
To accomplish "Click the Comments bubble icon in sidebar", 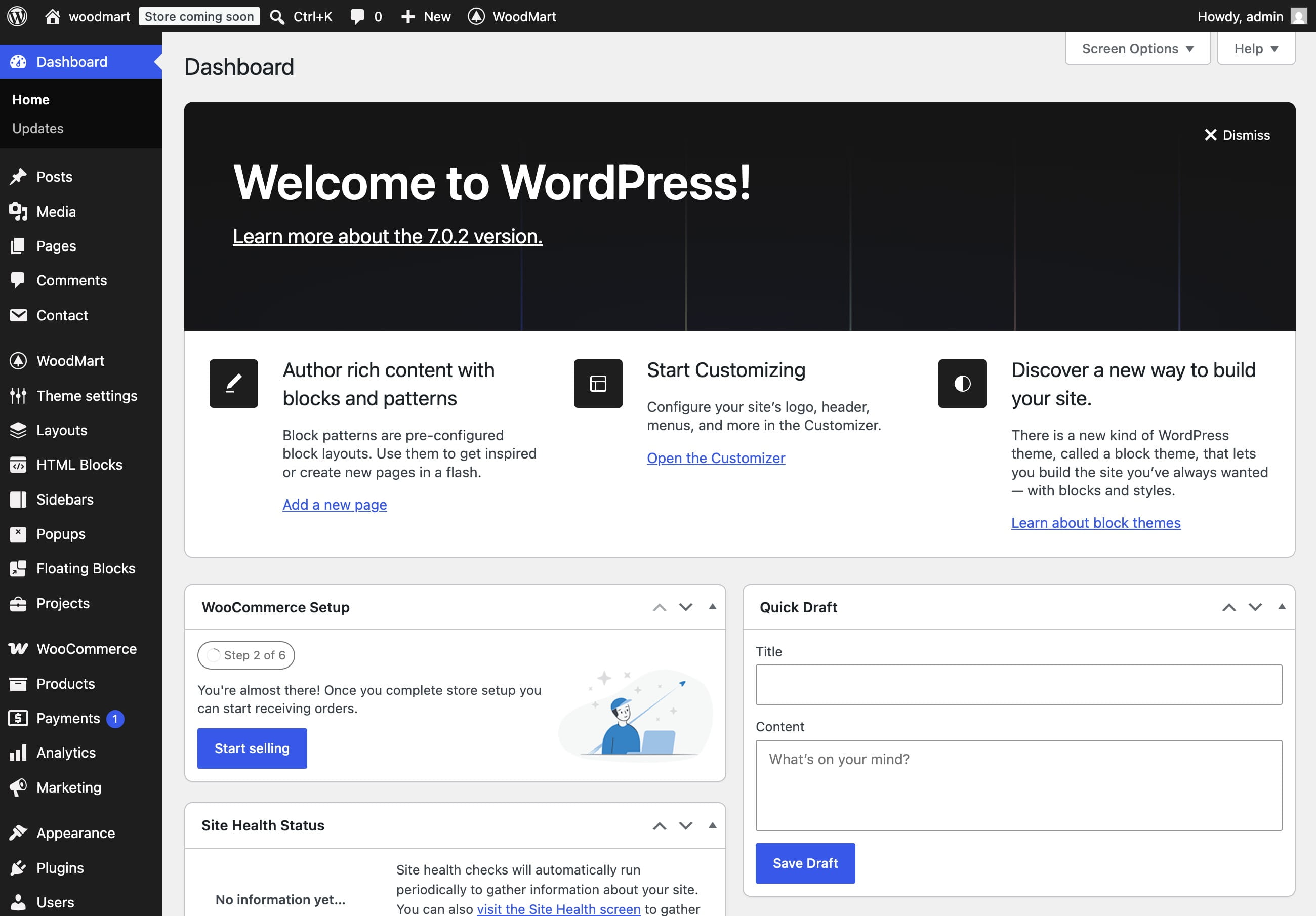I will (x=18, y=280).
